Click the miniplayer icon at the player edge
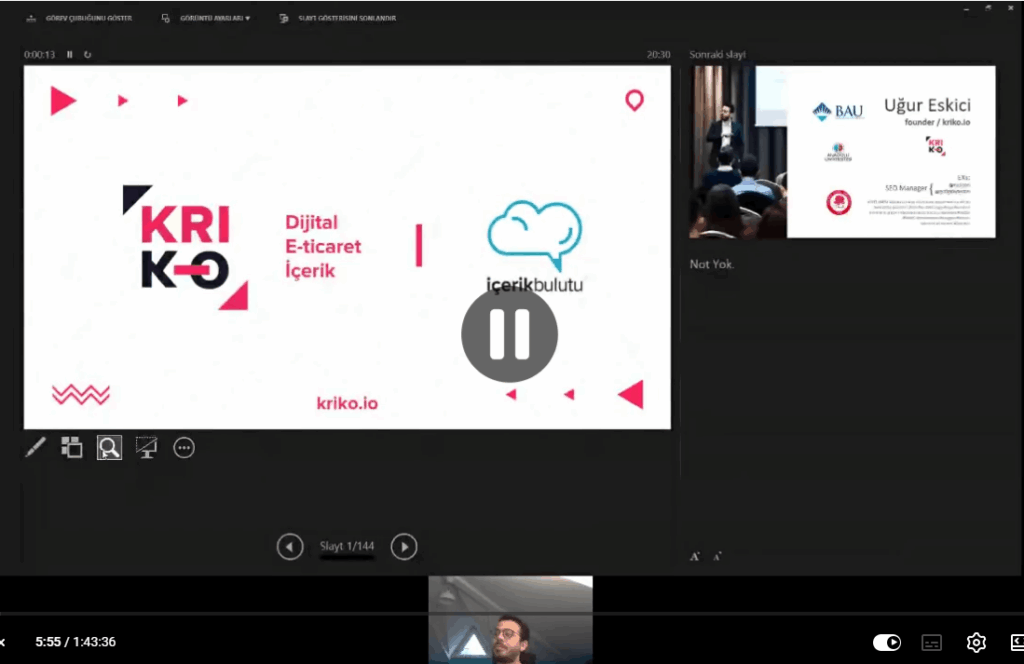Image resolution: width=1024 pixels, height=664 pixels. 1017,642
